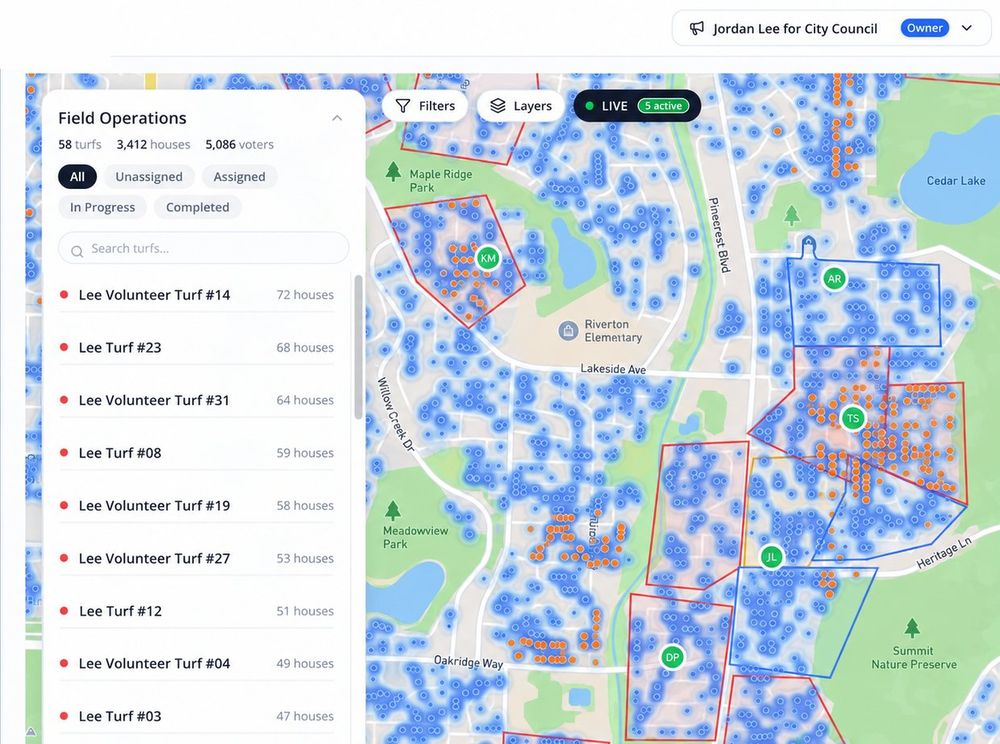Open the DP canvasser marker
The width and height of the screenshot is (1000, 744).
[x=672, y=657]
